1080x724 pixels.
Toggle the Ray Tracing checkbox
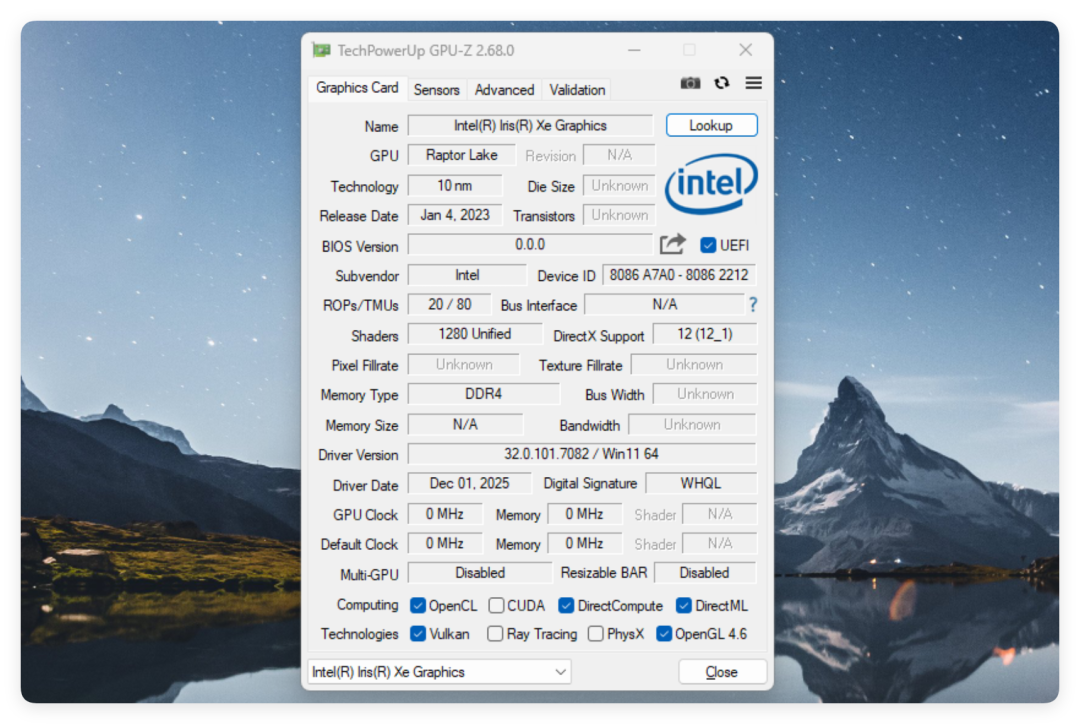[495, 634]
